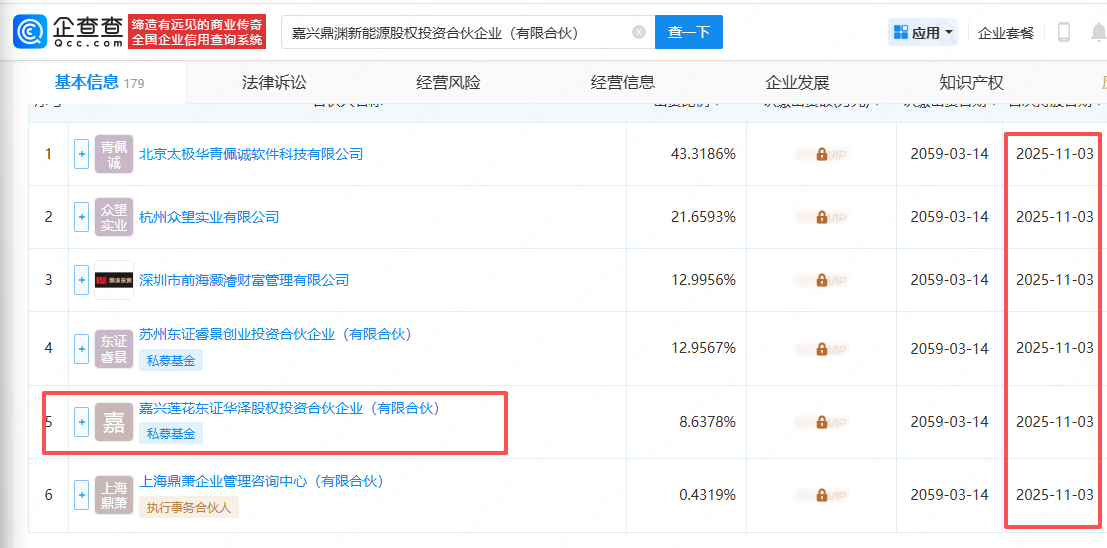The width and height of the screenshot is (1107, 548).
Task: Open 深圳市前海灏濬财富管理有限公司 link
Action: [x=244, y=280]
